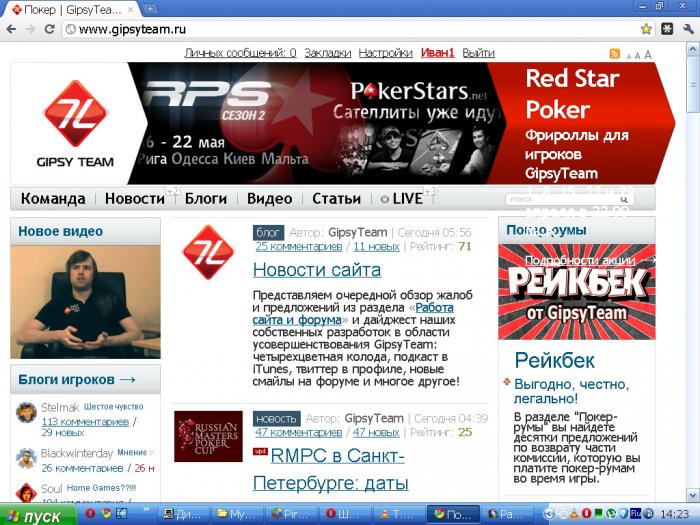Viewport: 700px width, 525px height.
Task: Click the Stelmak blog avatar
Action: (26, 412)
